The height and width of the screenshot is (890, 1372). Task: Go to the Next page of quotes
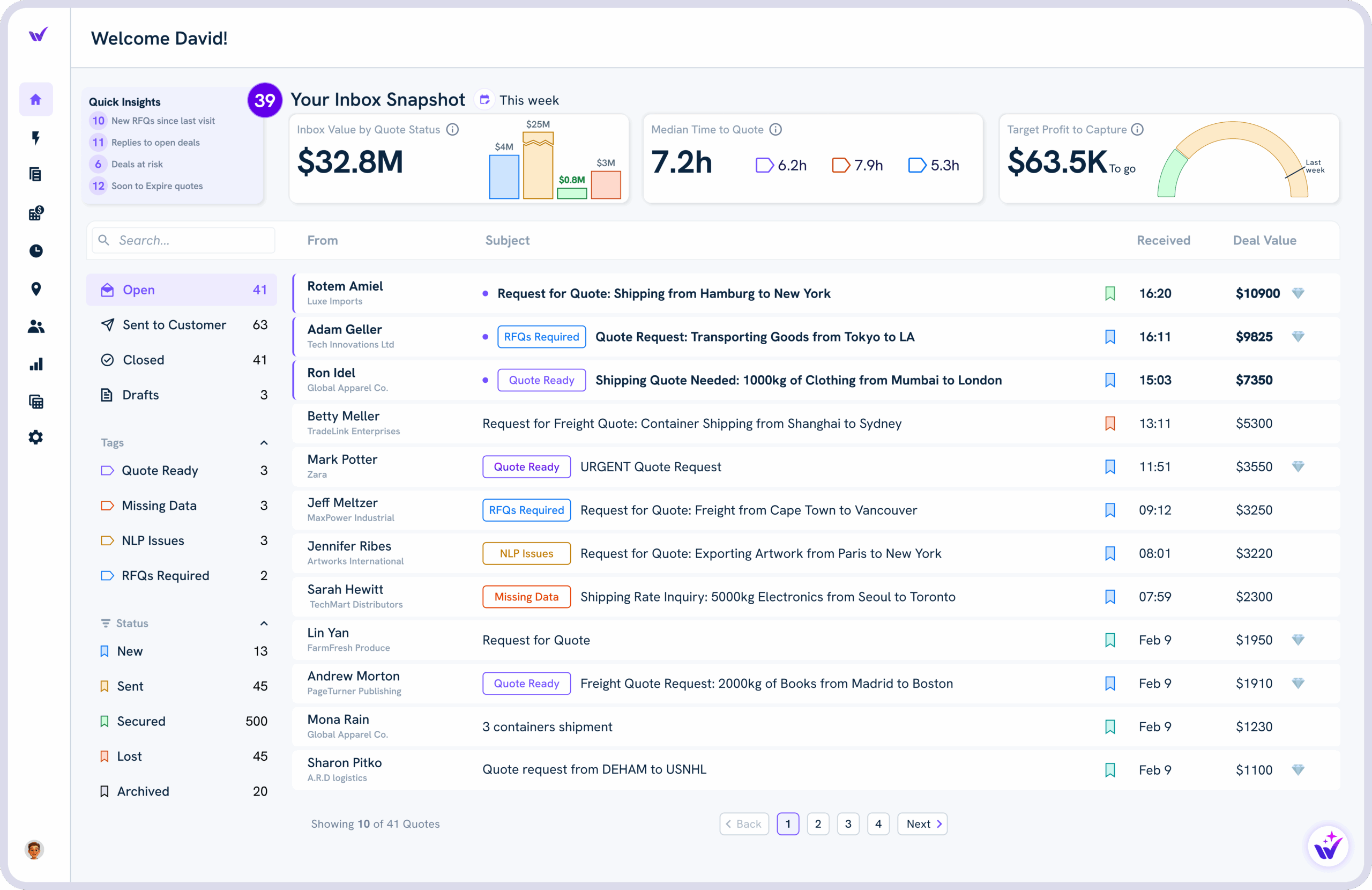click(x=922, y=824)
